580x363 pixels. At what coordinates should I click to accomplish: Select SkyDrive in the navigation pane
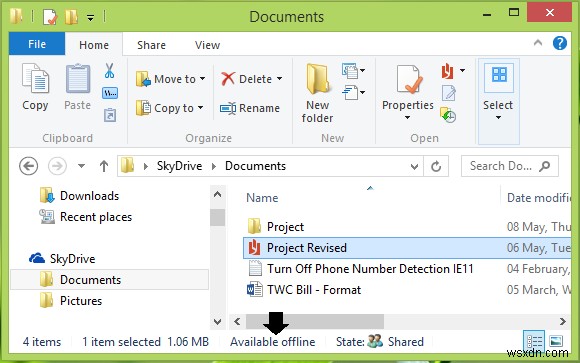point(62,259)
